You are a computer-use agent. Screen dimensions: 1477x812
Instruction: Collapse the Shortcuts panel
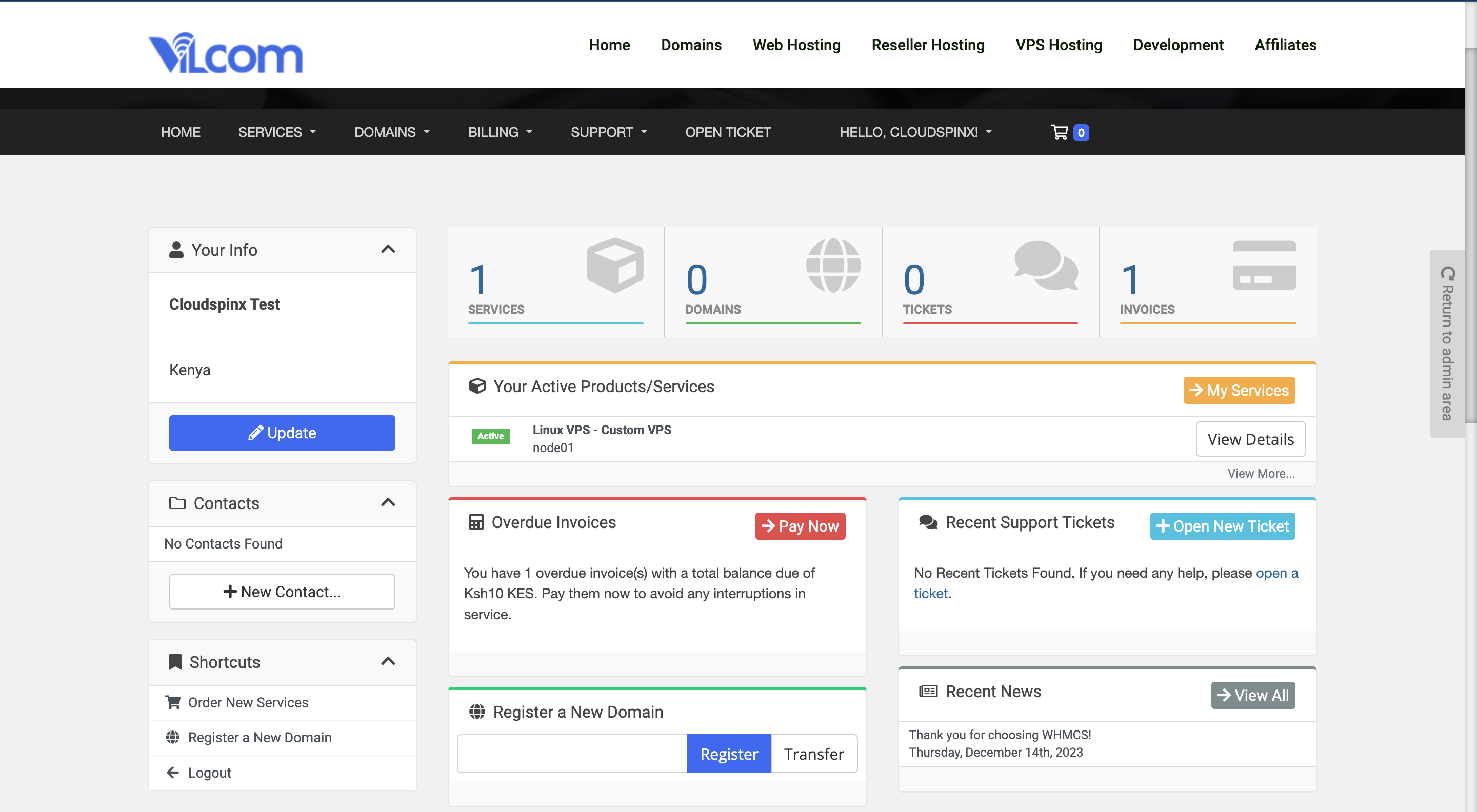coord(388,661)
